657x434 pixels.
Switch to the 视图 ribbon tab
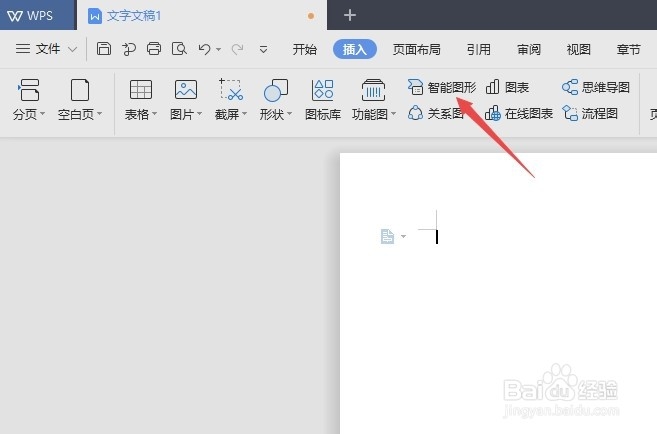(579, 49)
